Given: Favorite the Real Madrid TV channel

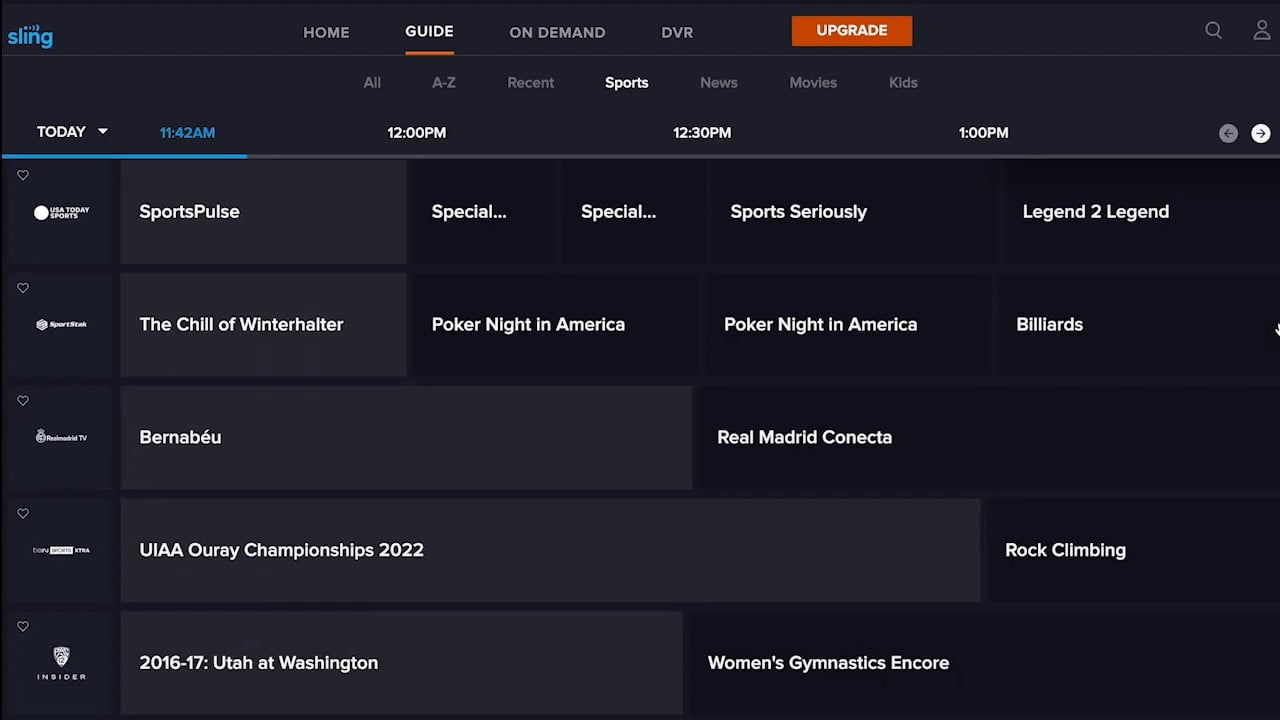Looking at the screenshot, I should pyautogui.click(x=23, y=401).
